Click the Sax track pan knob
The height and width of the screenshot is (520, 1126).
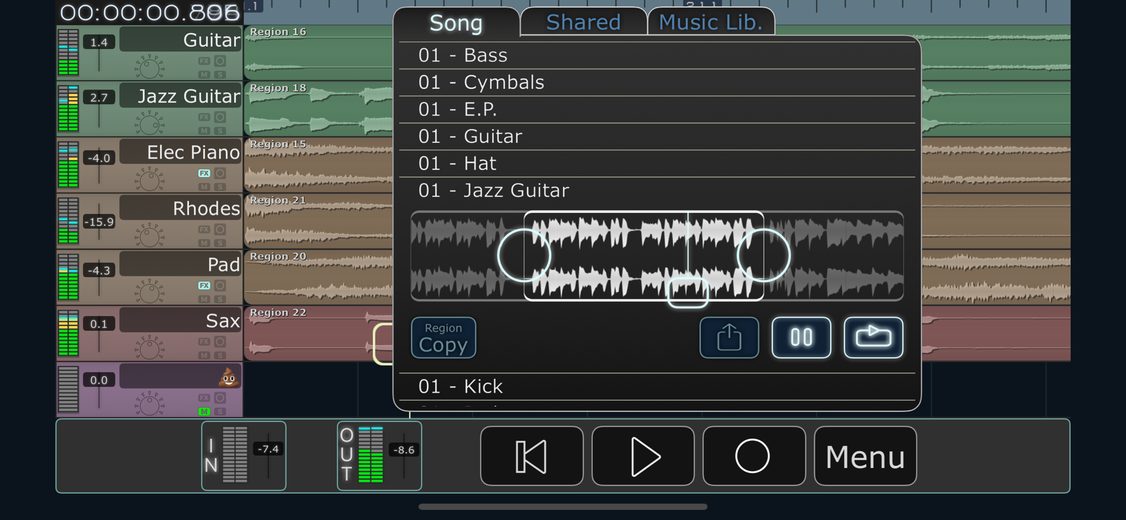coord(149,348)
